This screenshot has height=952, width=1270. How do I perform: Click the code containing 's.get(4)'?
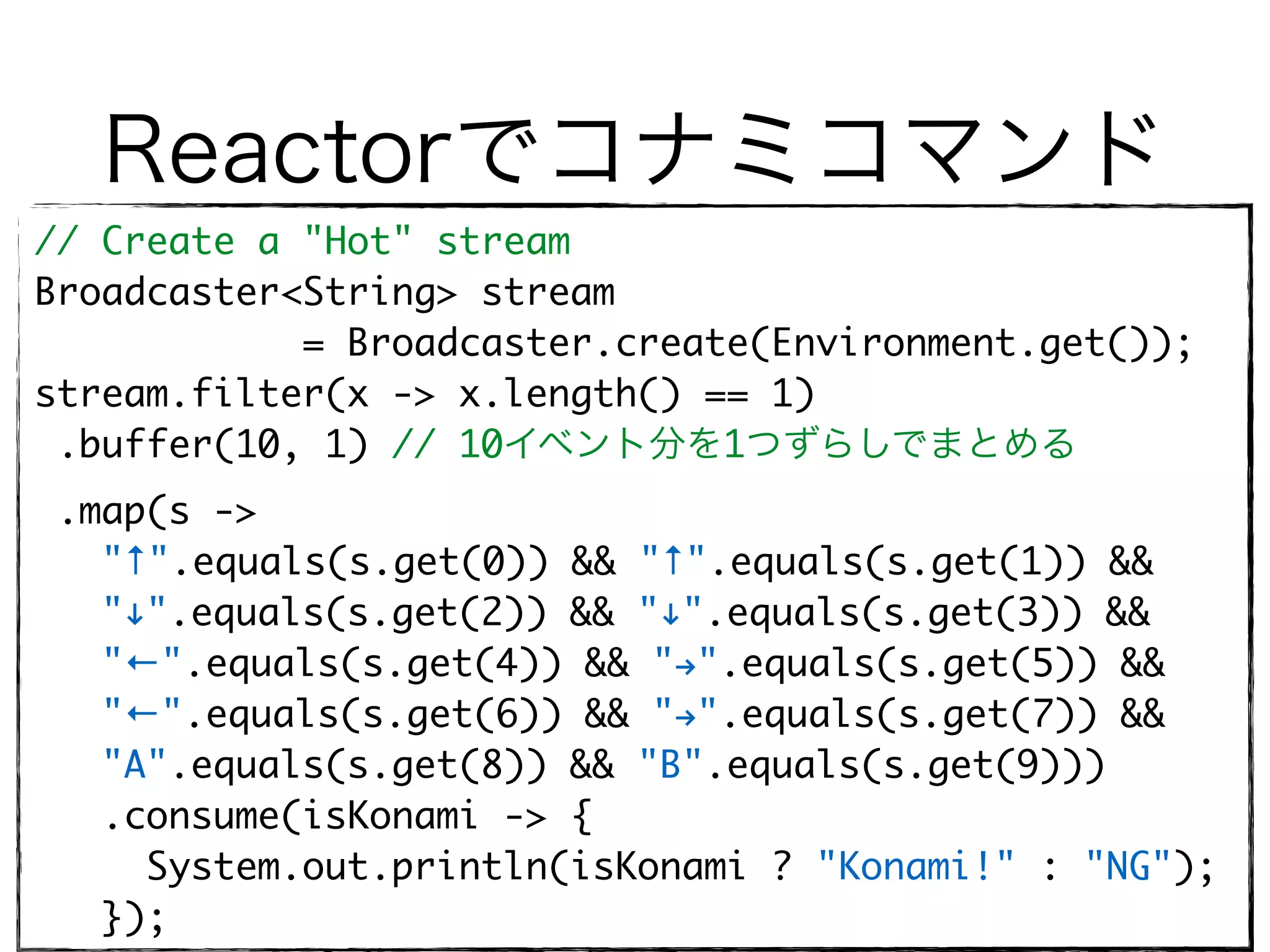(x=332, y=664)
